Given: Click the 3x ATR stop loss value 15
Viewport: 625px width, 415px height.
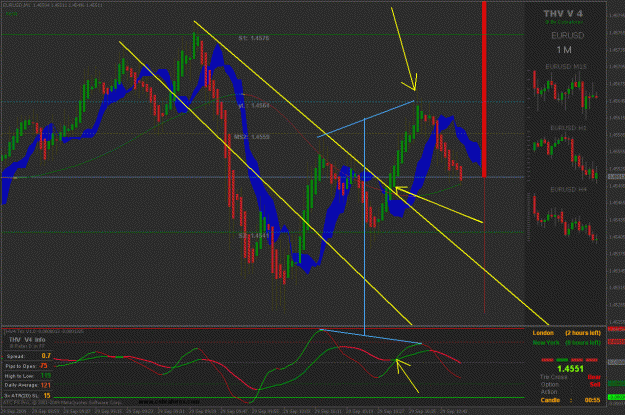Looking at the screenshot, I should tap(47, 395).
